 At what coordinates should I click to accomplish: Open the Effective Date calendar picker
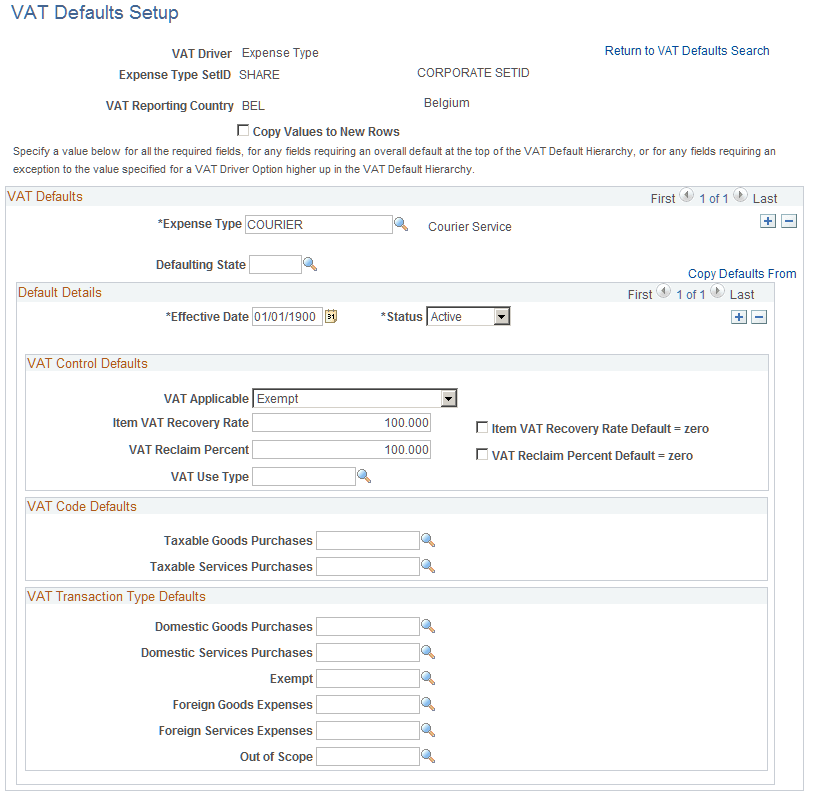pos(331,315)
